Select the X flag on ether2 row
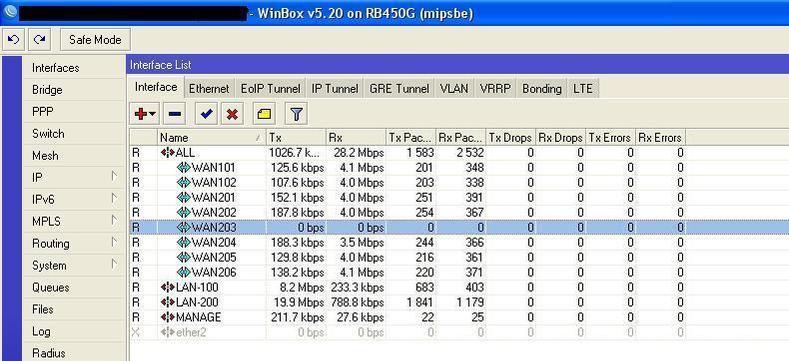This screenshot has width=789, height=362. [x=135, y=333]
